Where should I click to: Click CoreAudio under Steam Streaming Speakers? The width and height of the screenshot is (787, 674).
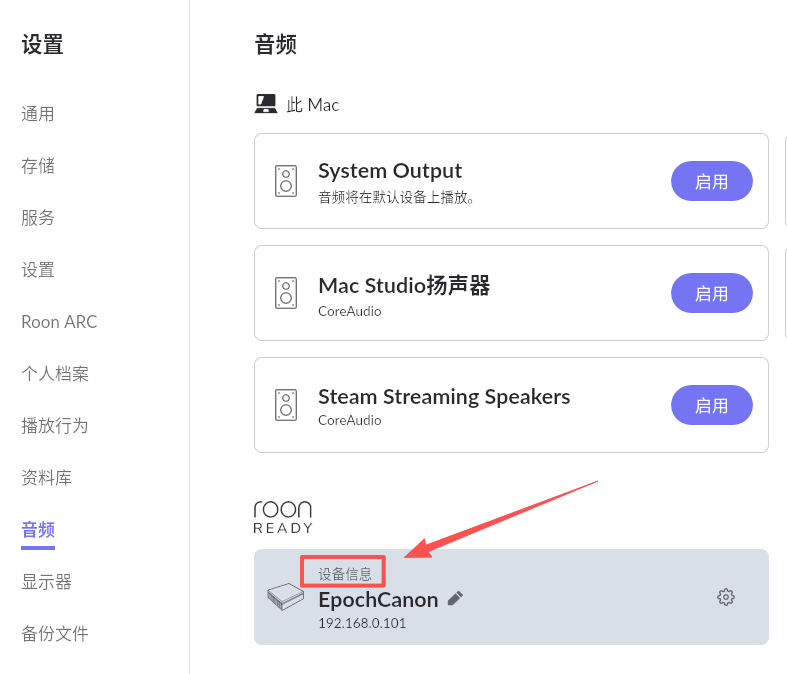pos(350,420)
